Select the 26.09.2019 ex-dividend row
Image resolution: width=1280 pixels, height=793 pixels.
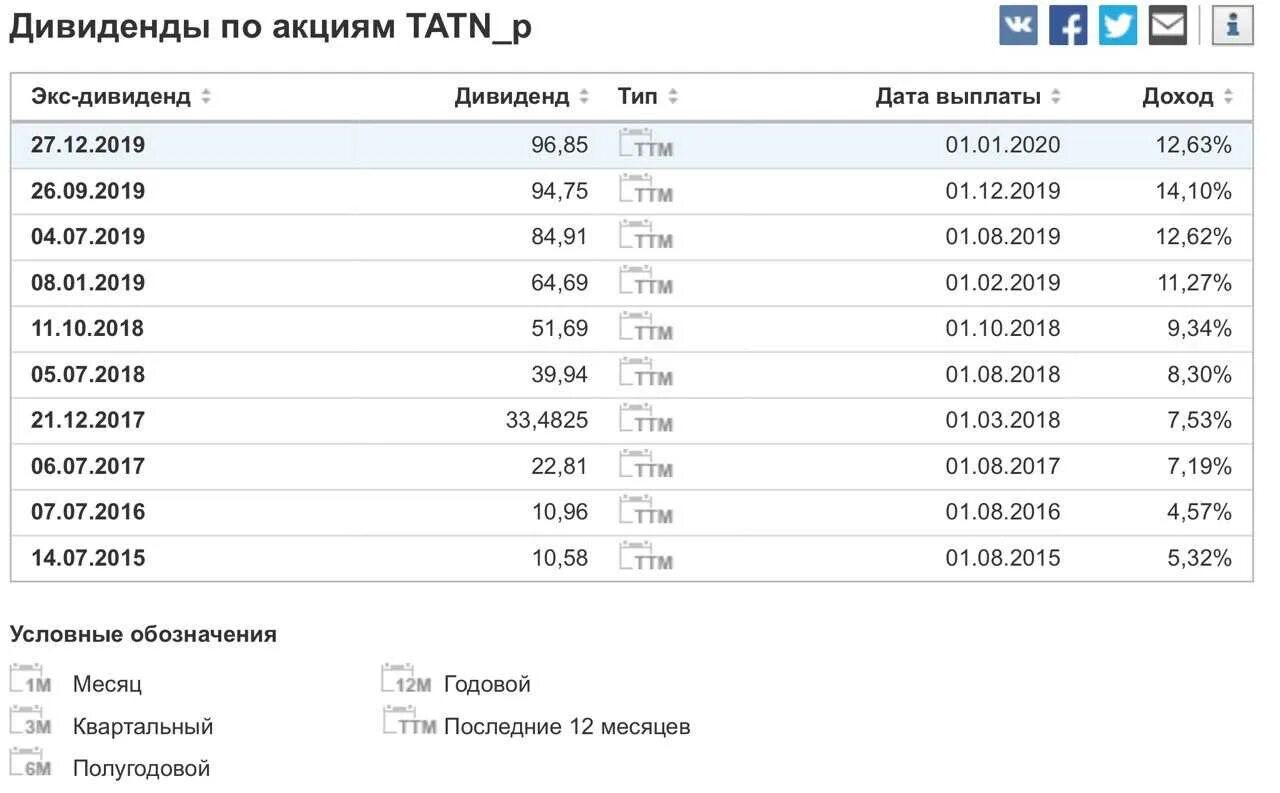coord(88,191)
